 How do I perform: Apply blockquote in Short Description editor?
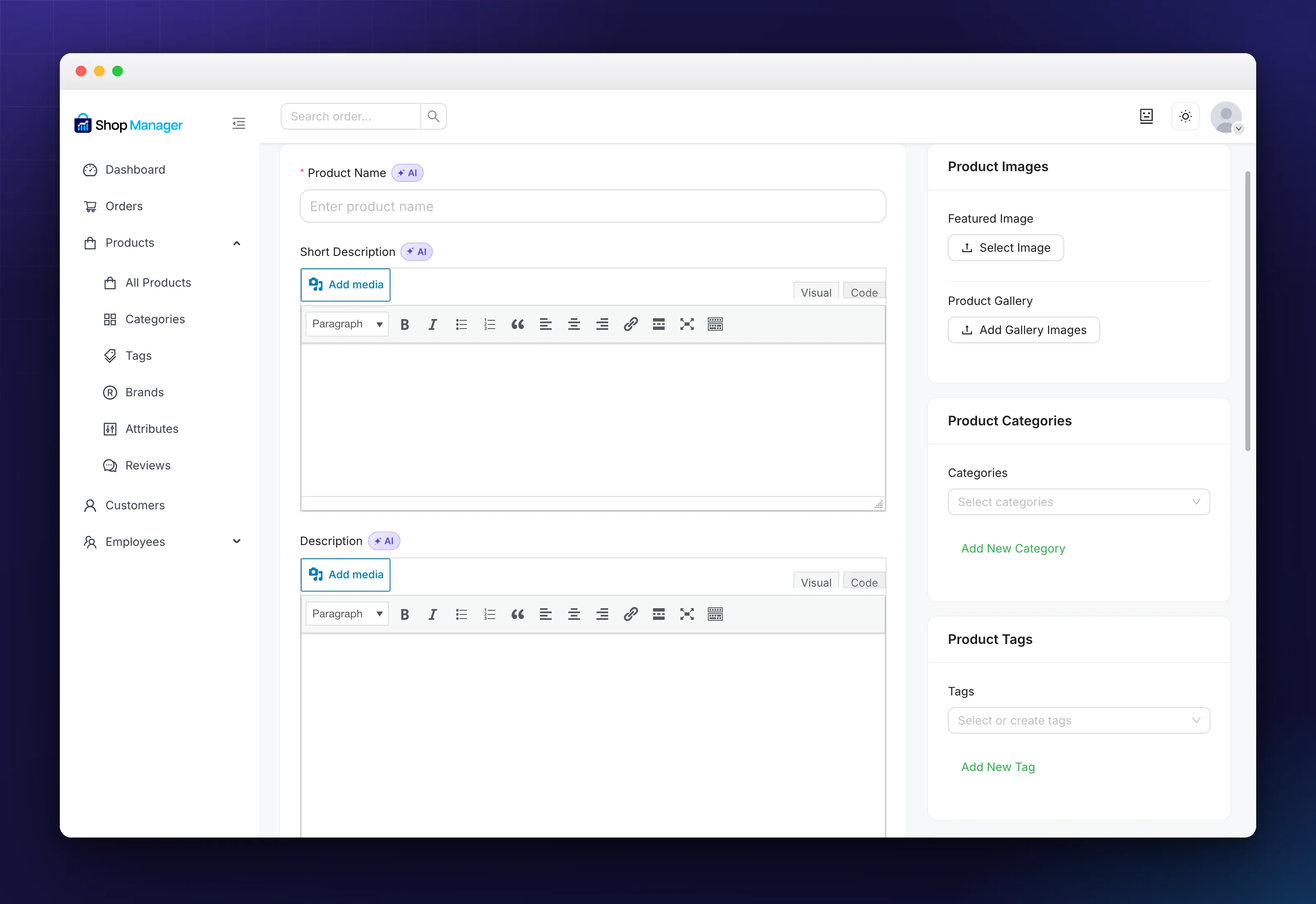pyautogui.click(x=518, y=324)
